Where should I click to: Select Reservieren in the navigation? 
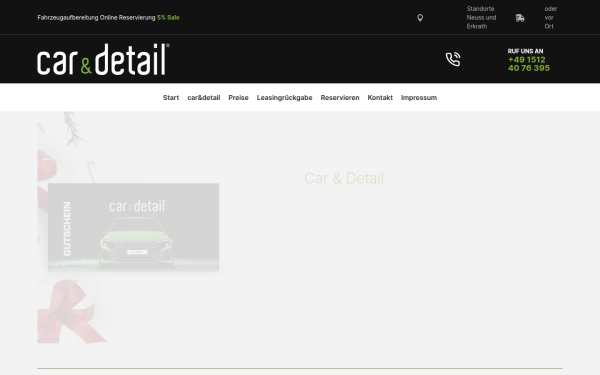coord(340,98)
